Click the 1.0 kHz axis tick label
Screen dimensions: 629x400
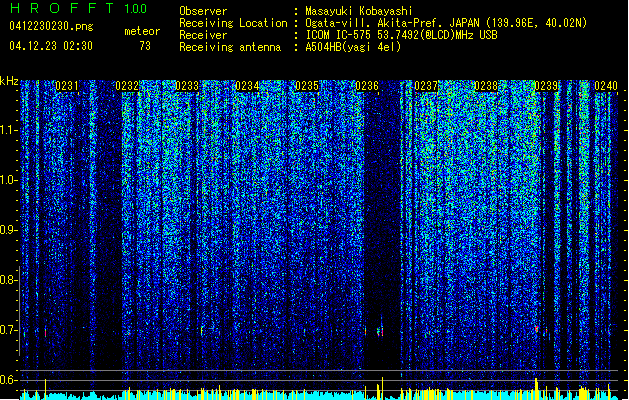point(8,181)
